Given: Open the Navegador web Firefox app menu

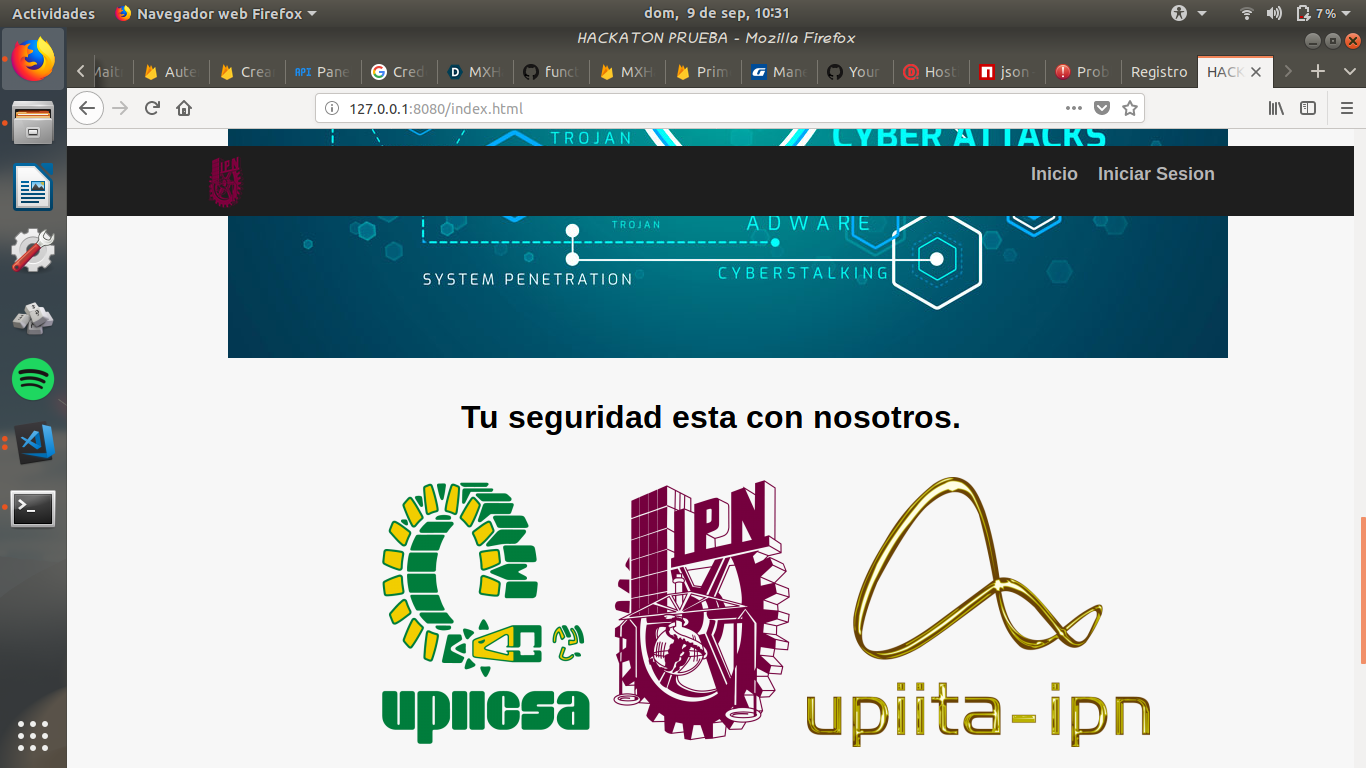Looking at the screenshot, I should [x=215, y=13].
